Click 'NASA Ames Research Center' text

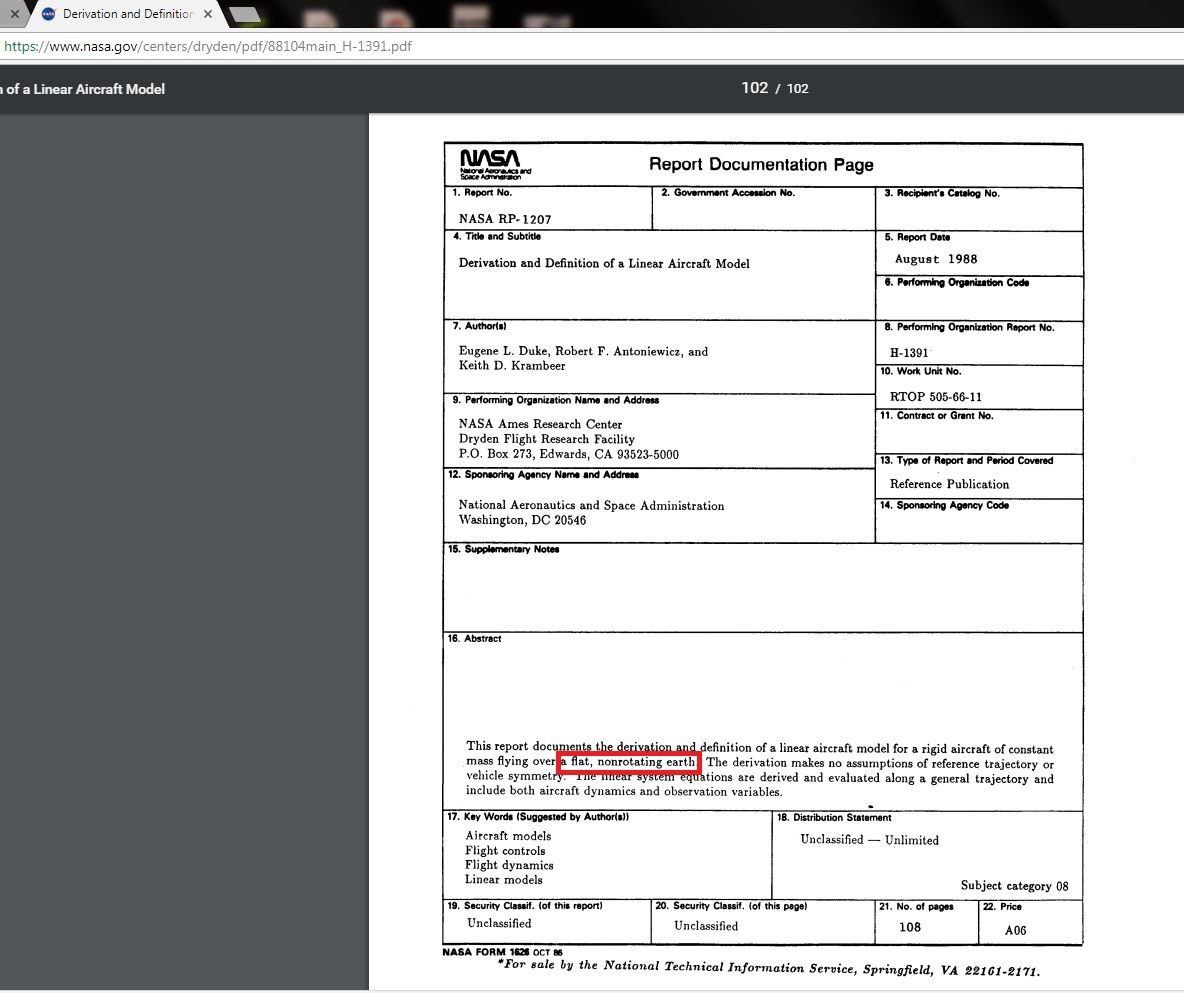540,424
